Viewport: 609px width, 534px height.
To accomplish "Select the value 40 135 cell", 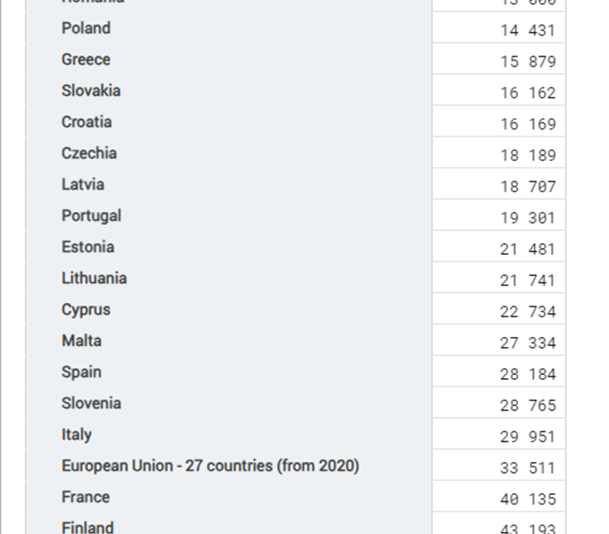I will point(527,499).
